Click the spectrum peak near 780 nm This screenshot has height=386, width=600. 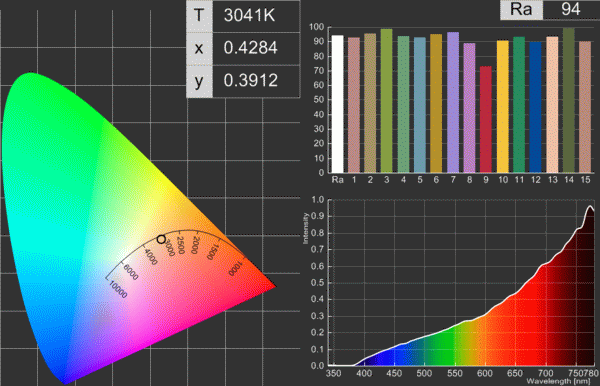click(x=590, y=207)
